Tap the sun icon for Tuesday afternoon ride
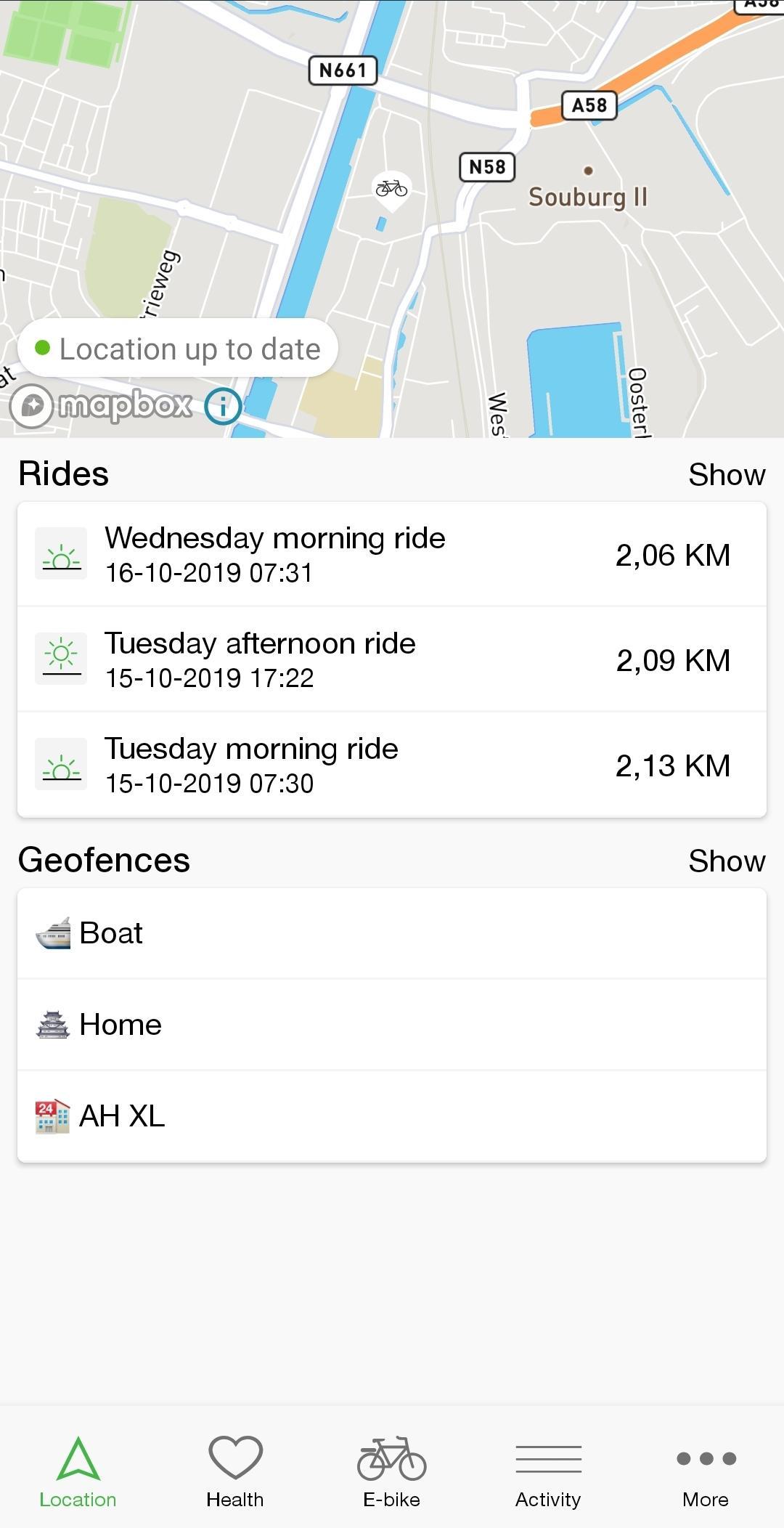784x1528 pixels. pyautogui.click(x=62, y=659)
